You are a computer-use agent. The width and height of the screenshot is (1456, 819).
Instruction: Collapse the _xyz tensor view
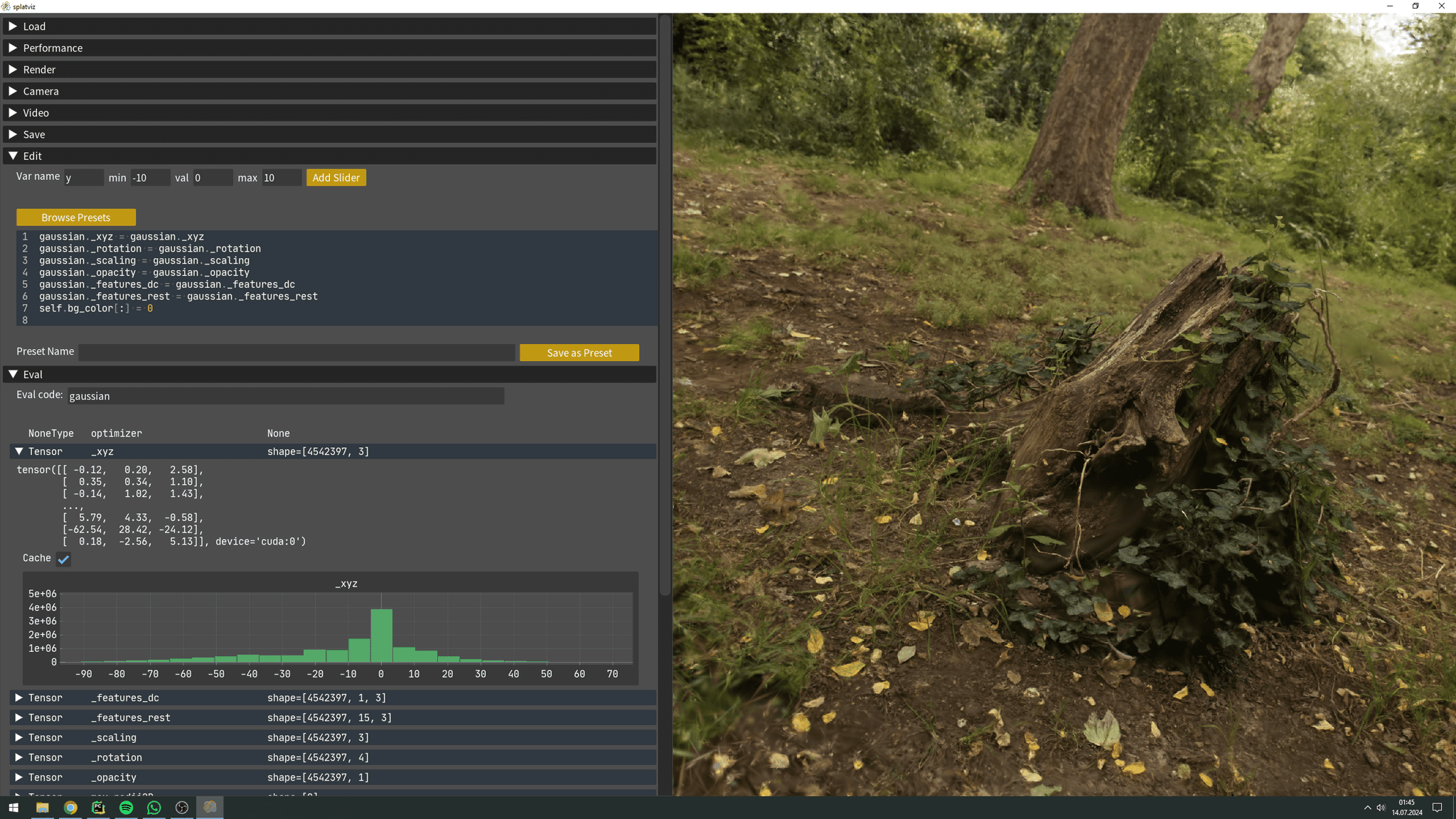coord(19,451)
